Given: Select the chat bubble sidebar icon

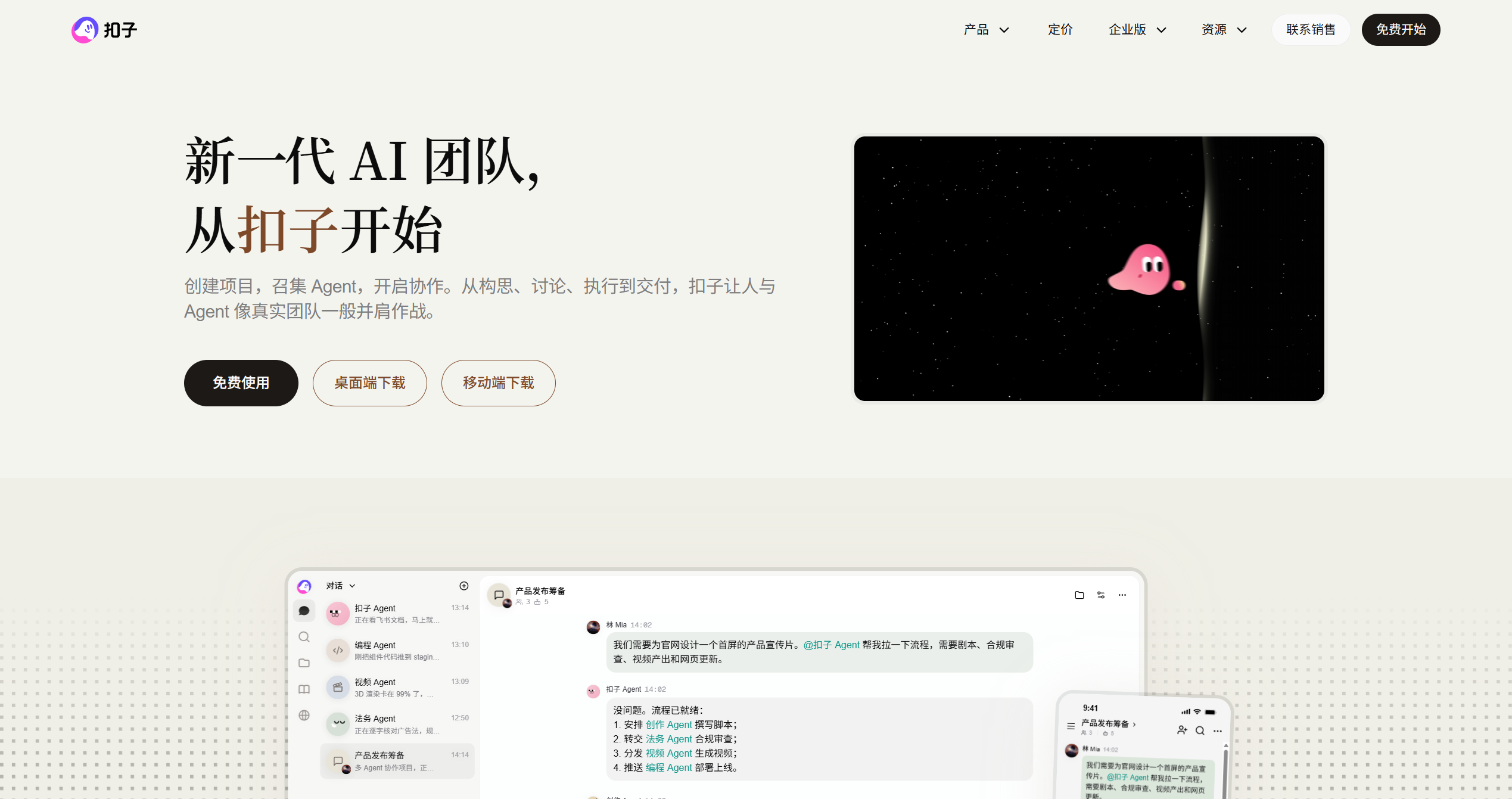Looking at the screenshot, I should (x=304, y=611).
